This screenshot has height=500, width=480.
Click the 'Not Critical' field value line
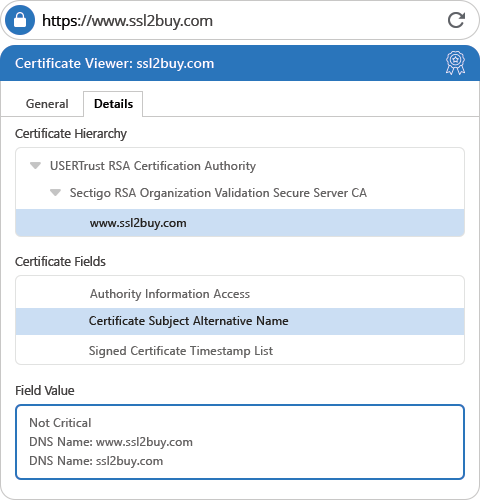pos(60,423)
